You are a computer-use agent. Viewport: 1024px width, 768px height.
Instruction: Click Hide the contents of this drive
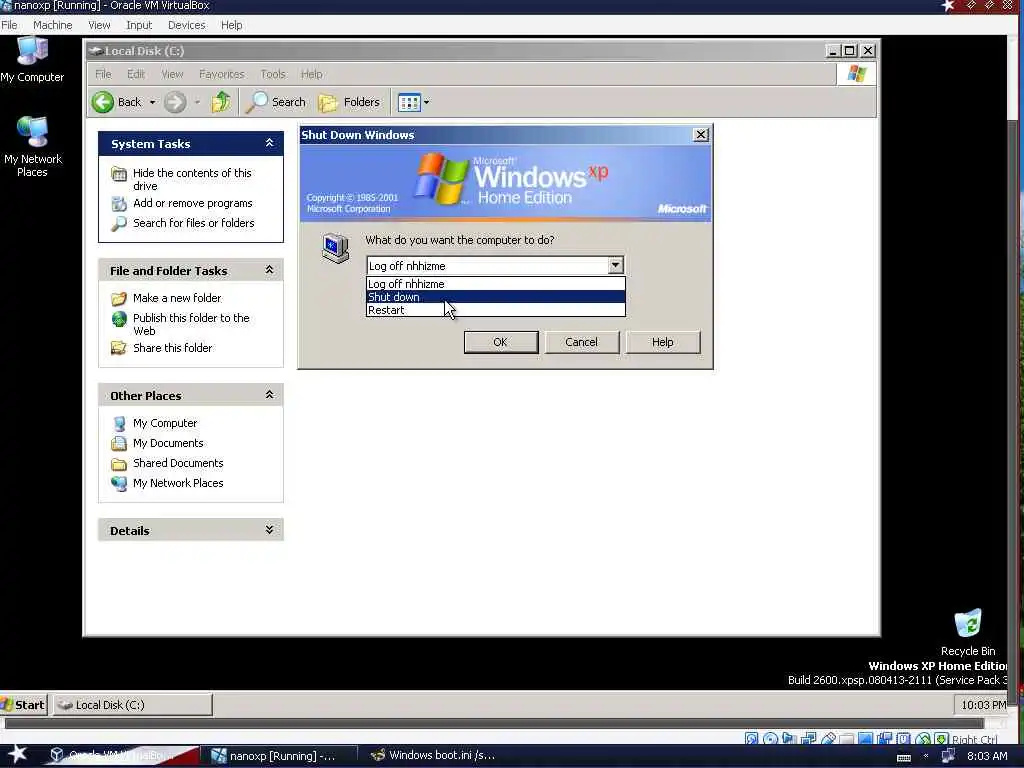pyautogui.click(x=192, y=179)
